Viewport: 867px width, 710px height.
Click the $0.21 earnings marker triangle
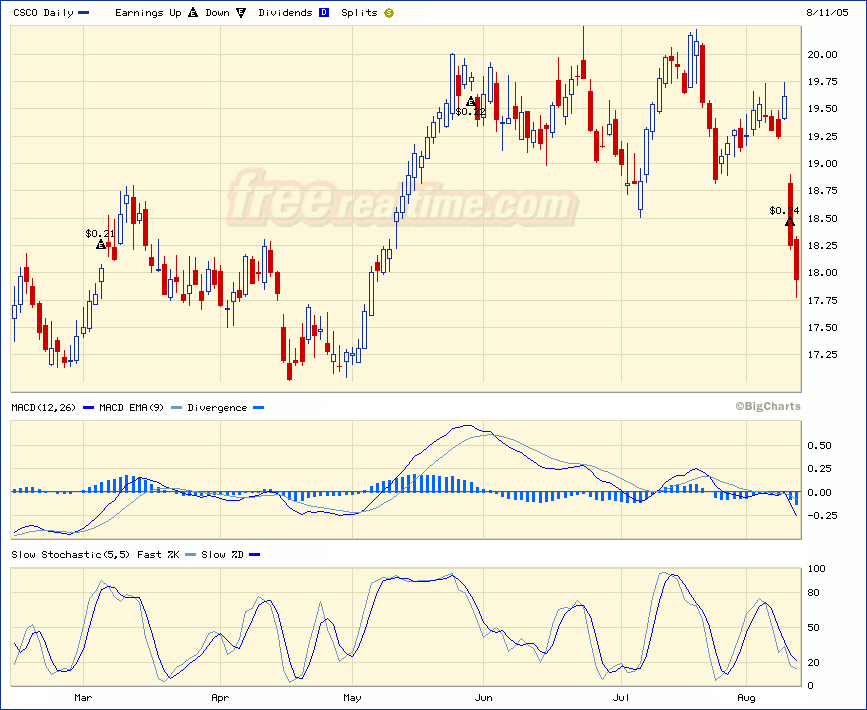tap(101, 244)
